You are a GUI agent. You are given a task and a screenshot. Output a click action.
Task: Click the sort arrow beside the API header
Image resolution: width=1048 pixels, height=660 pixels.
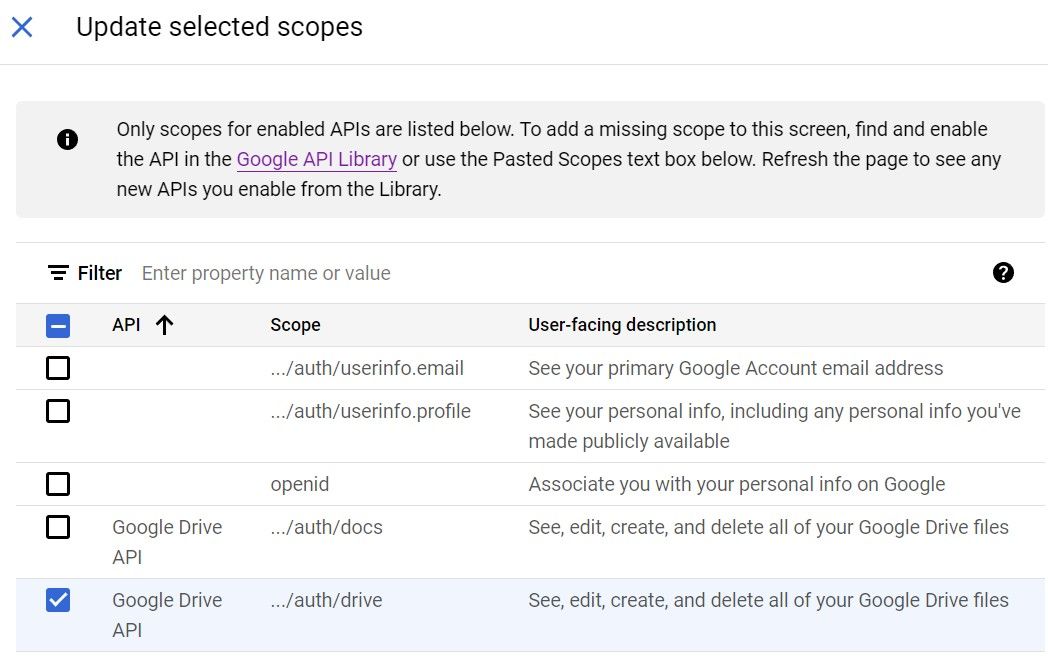162,324
